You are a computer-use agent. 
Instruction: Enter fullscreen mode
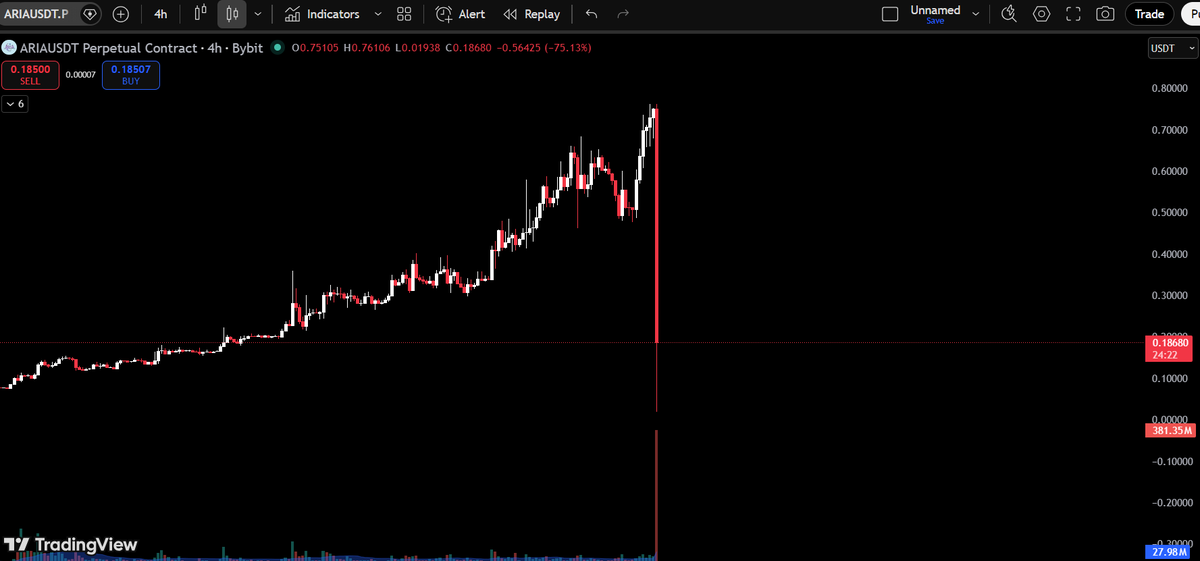point(1074,14)
